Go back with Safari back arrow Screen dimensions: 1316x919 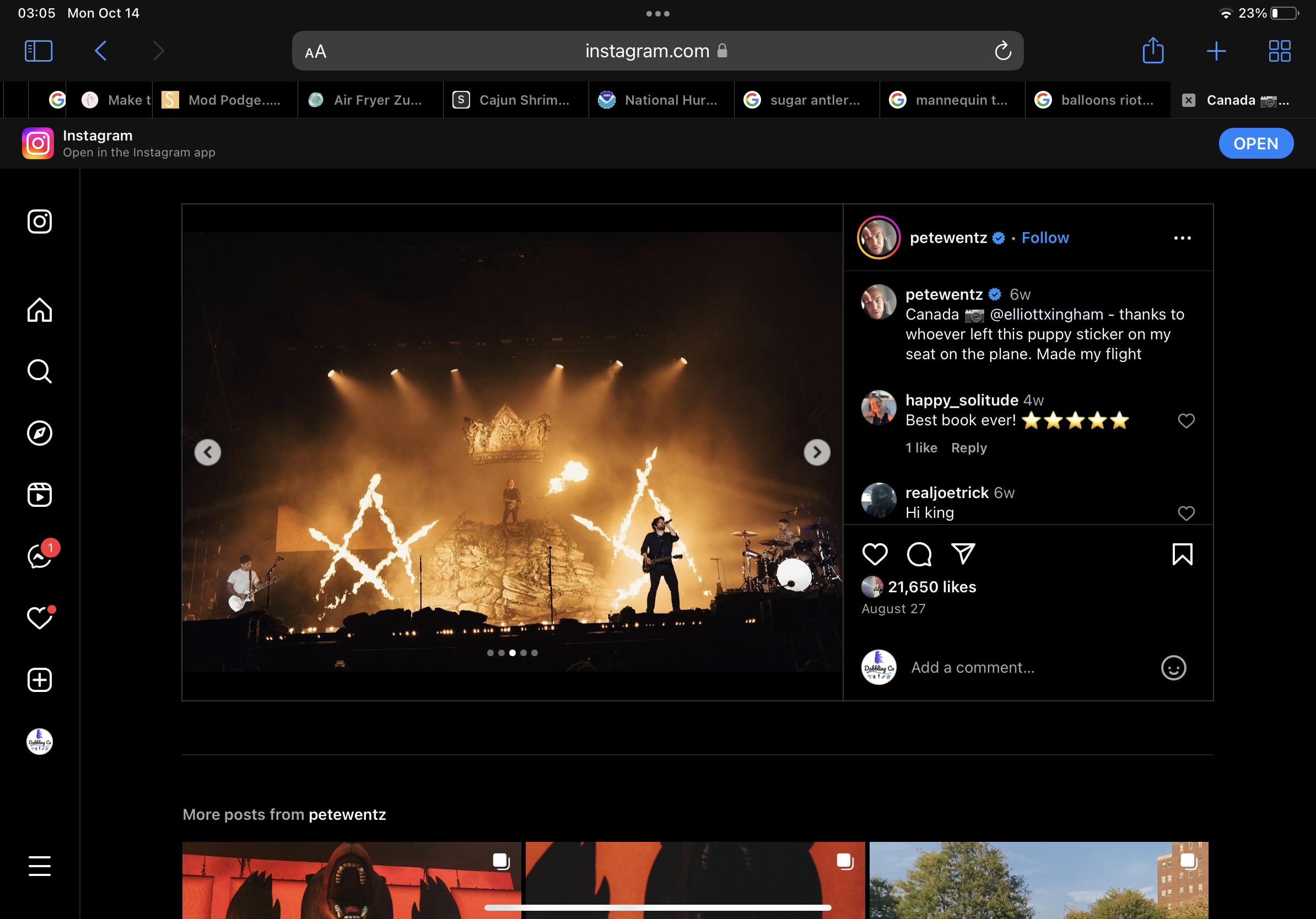(x=100, y=51)
